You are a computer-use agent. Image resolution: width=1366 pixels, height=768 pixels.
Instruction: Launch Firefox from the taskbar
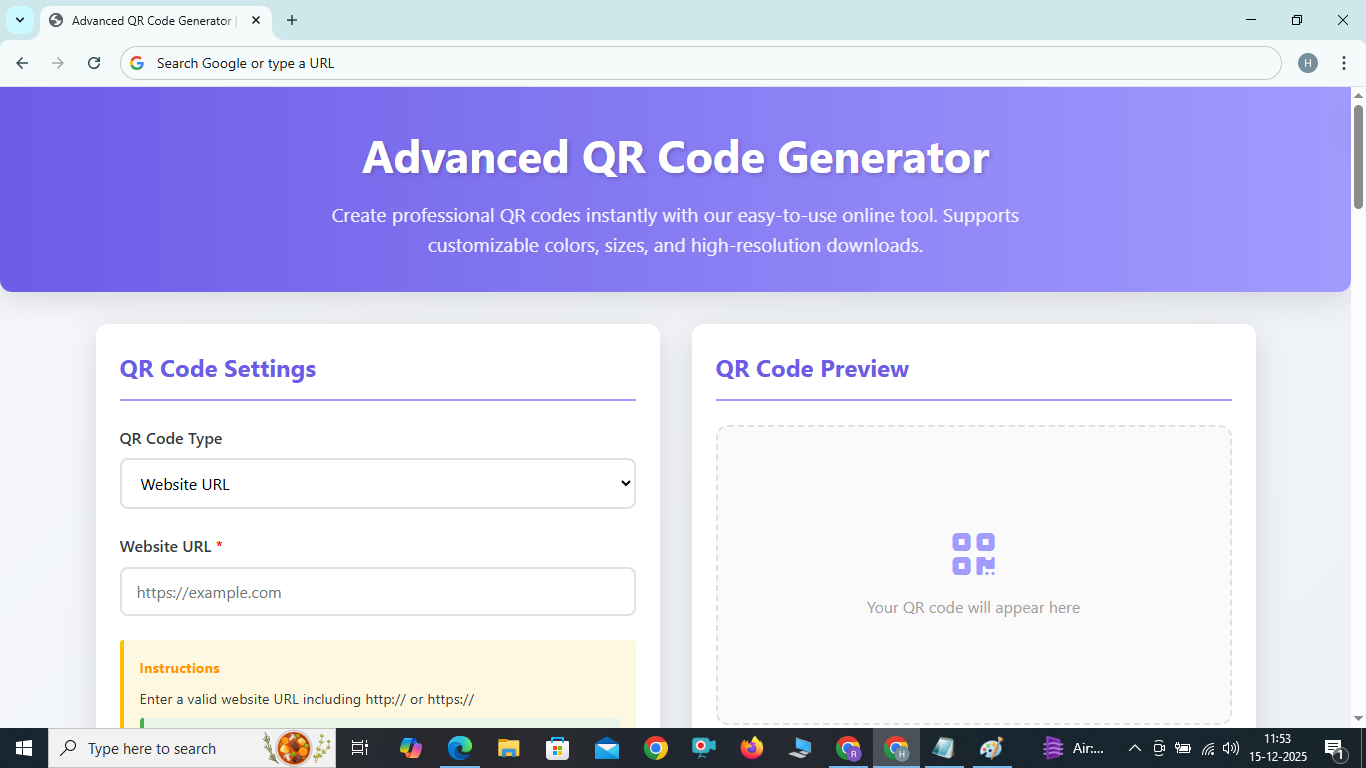(752, 747)
